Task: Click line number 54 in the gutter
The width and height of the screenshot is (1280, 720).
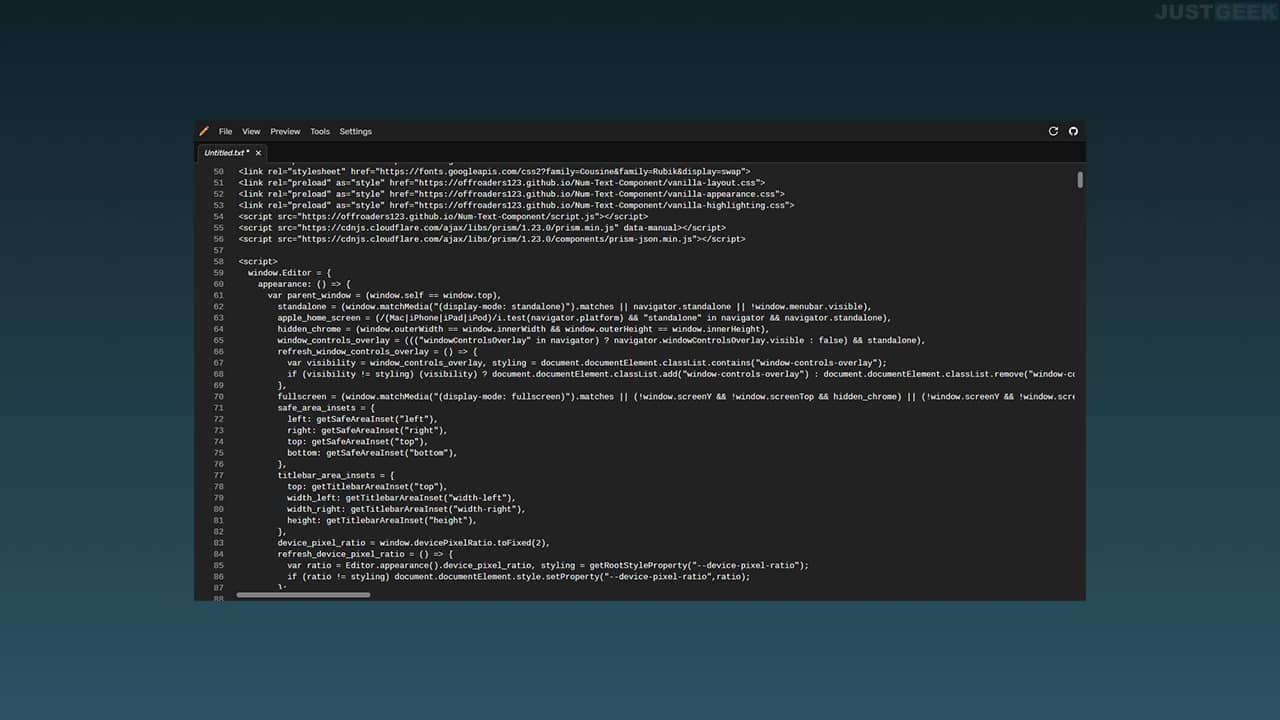Action: (219, 217)
